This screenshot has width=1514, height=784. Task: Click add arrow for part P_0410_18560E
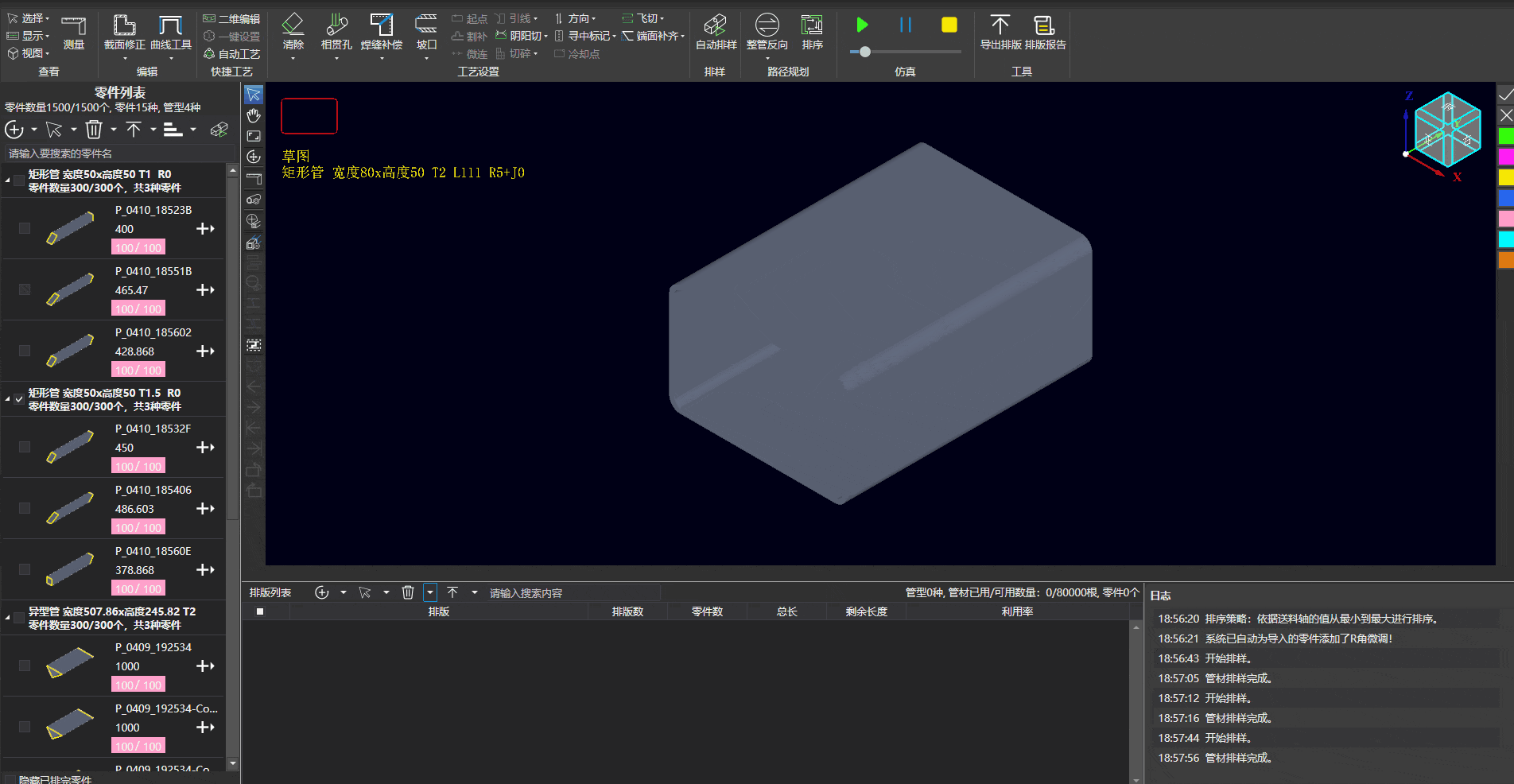pyautogui.click(x=206, y=569)
